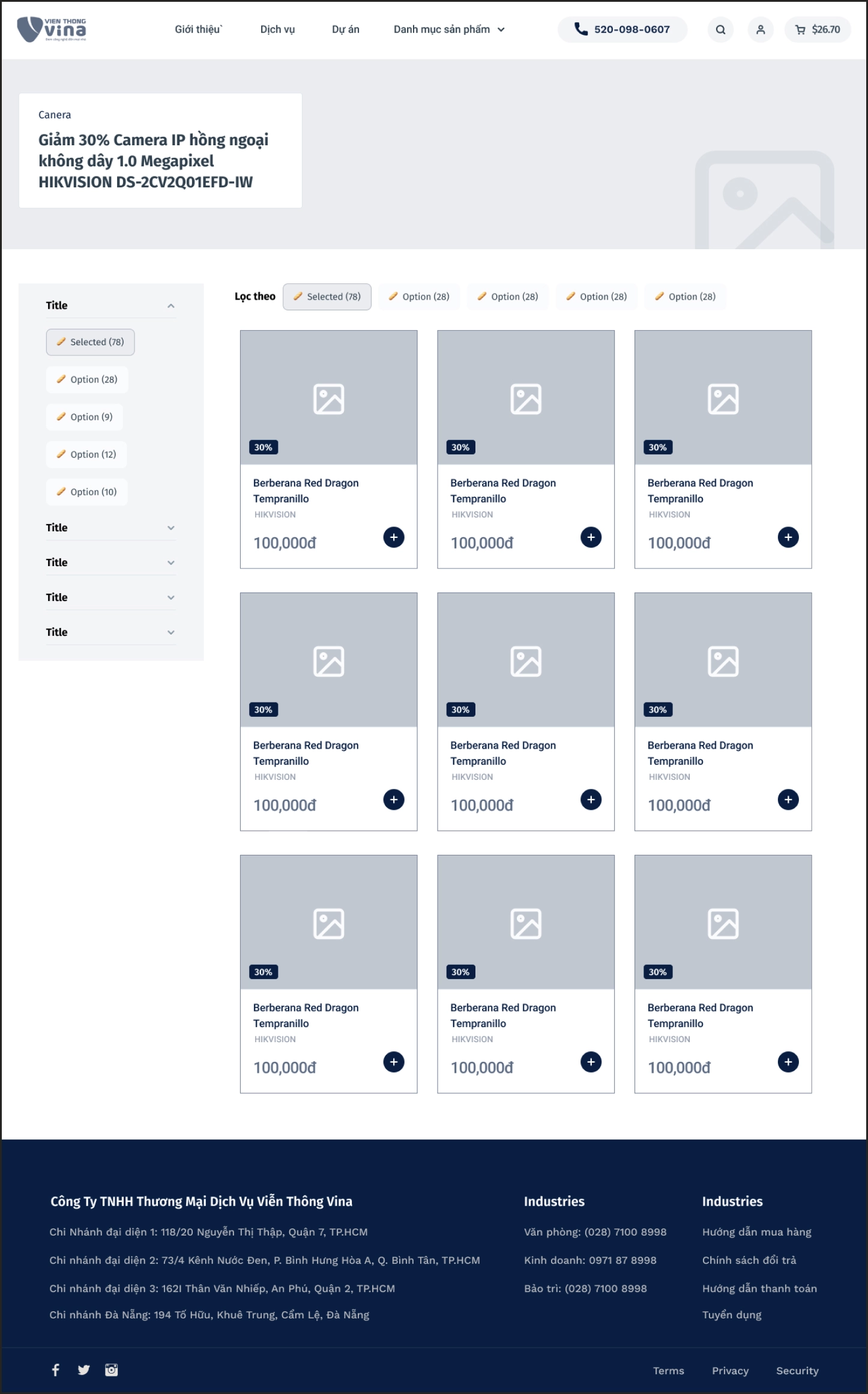
Task: Enable the Option (12) filter
Action: pyautogui.click(x=86, y=454)
